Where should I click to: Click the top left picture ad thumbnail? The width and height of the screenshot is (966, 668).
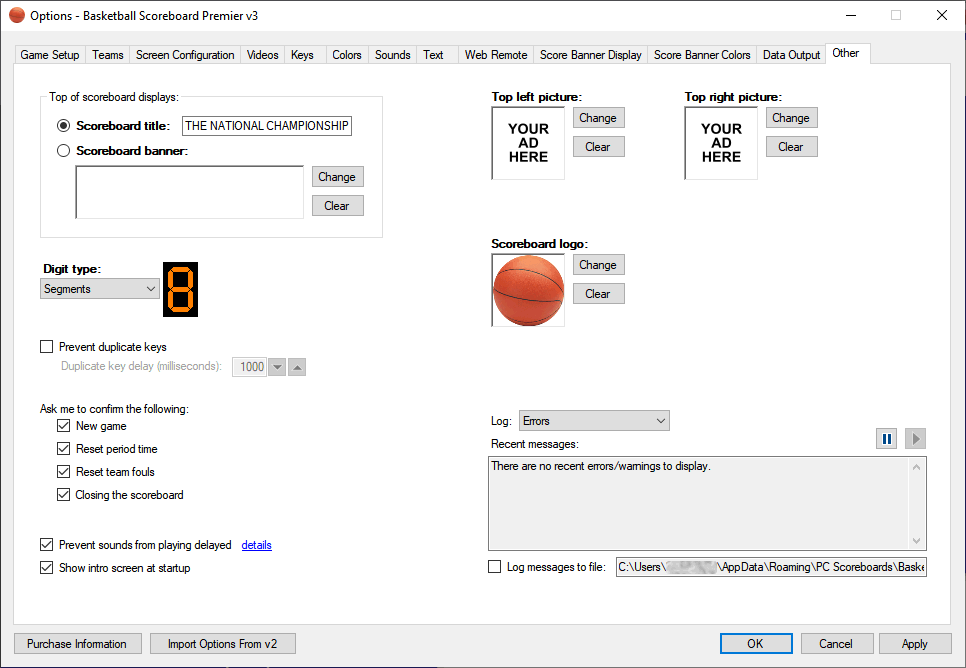point(528,143)
